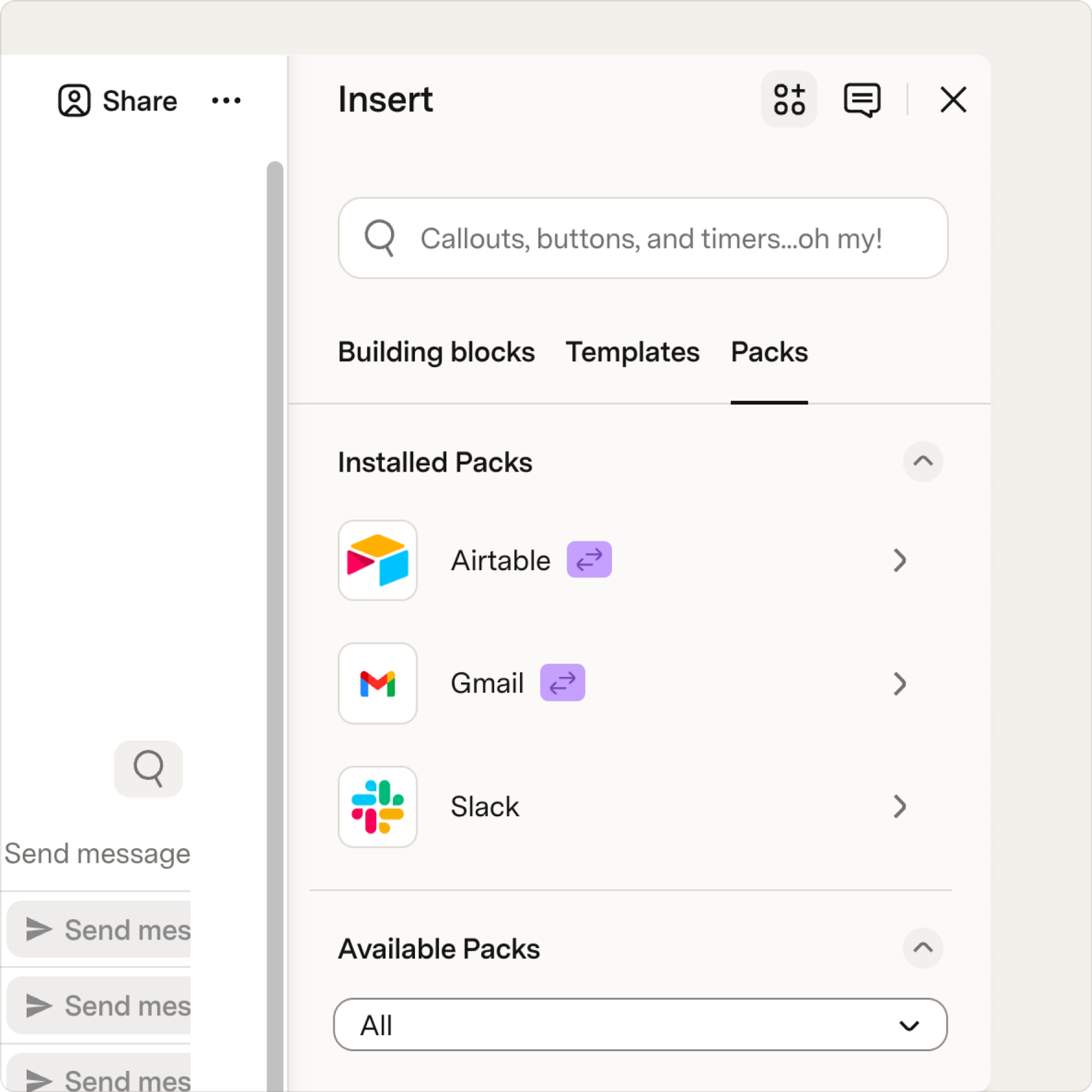1092x1092 pixels.
Task: Open the All packs filter dropdown
Action: click(x=640, y=1025)
